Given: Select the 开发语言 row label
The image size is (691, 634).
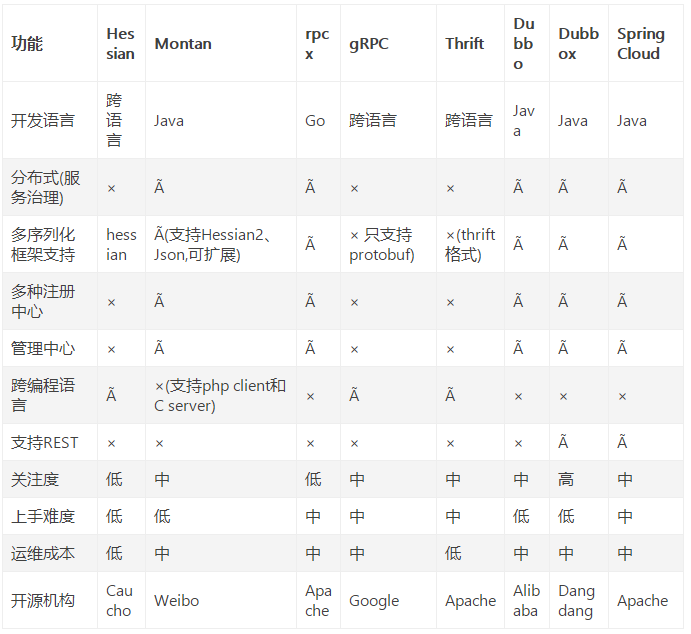Looking at the screenshot, I should [43, 120].
